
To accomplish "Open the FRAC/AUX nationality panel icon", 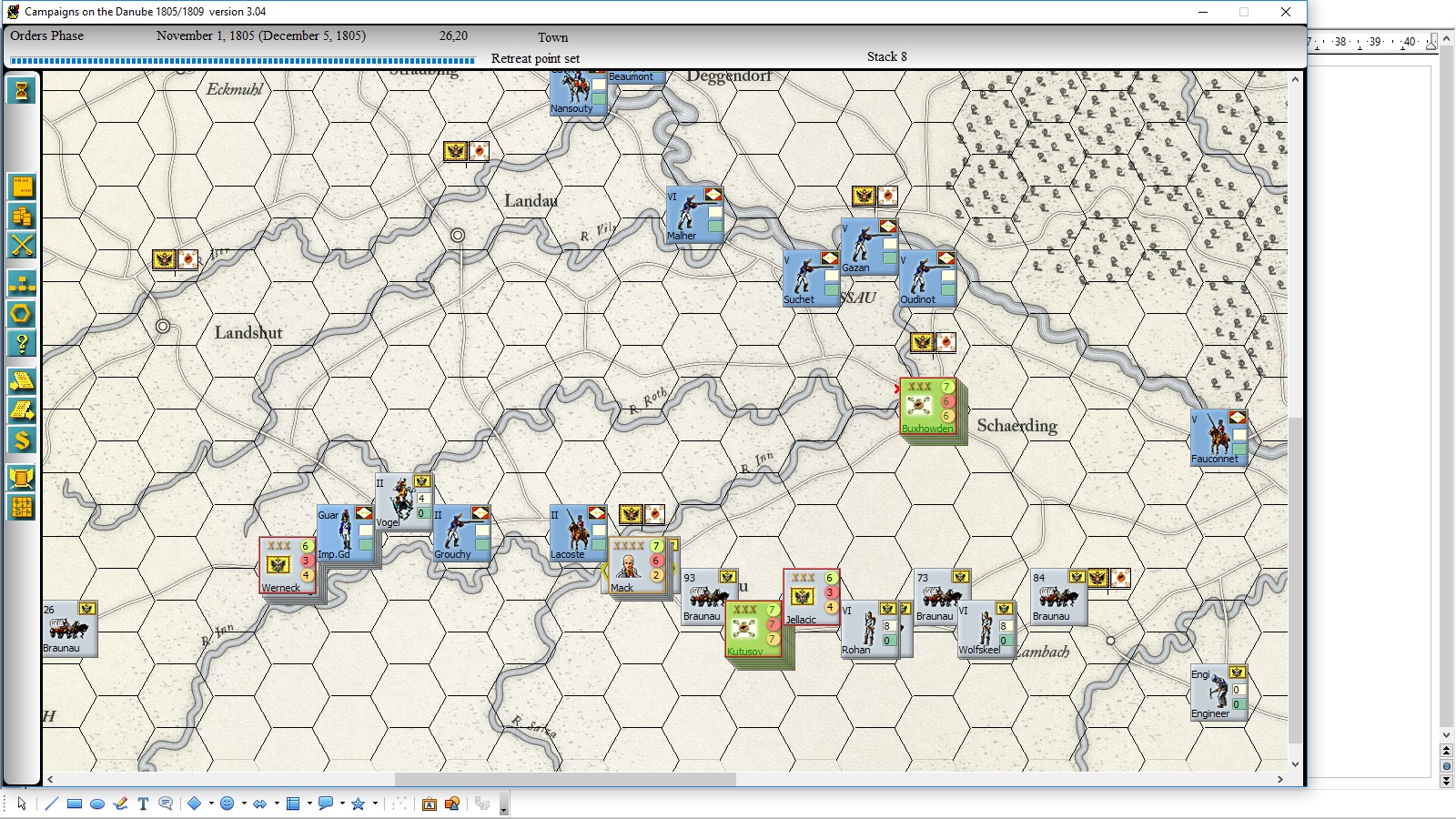I will [22, 187].
